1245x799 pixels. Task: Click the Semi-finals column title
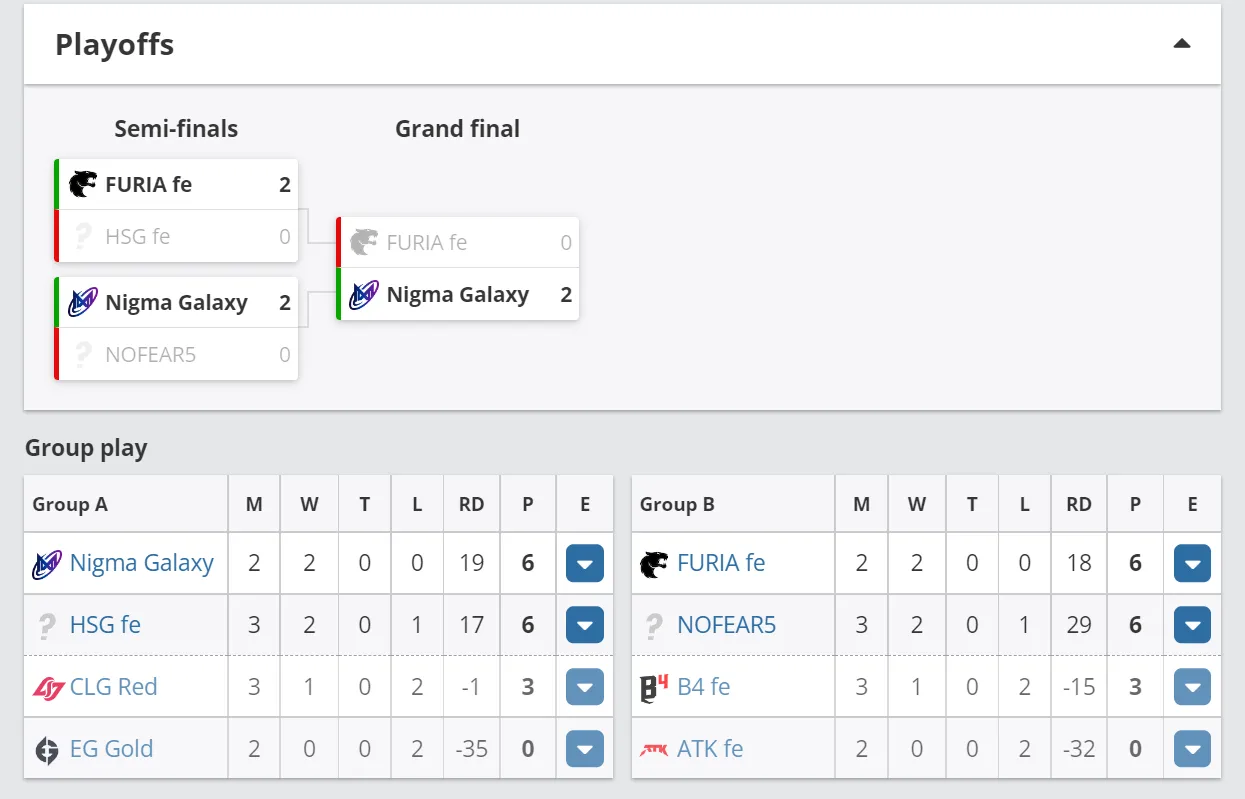point(176,129)
